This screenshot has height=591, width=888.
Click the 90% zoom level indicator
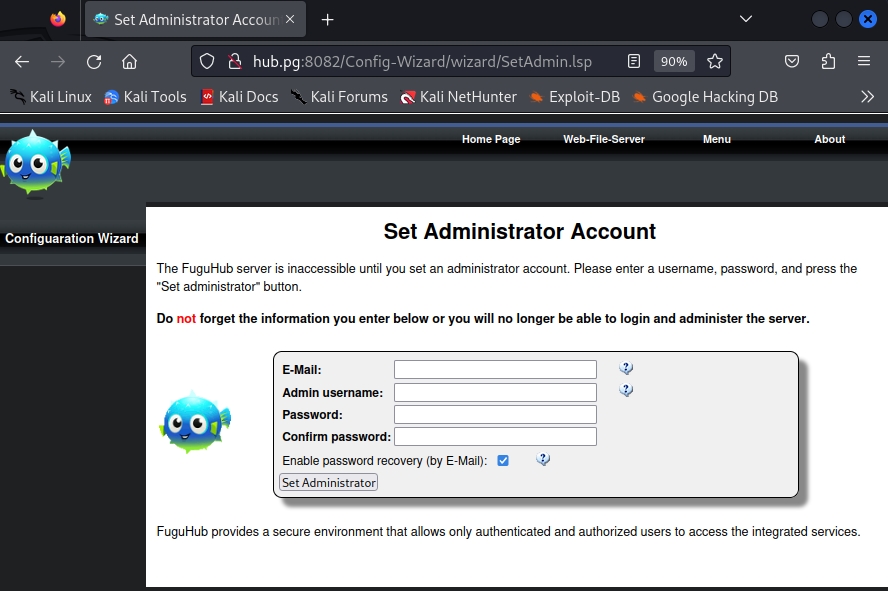point(674,61)
